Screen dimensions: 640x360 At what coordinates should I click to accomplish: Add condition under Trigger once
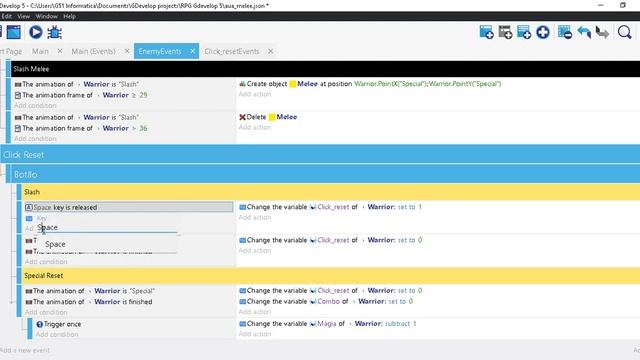coord(57,334)
